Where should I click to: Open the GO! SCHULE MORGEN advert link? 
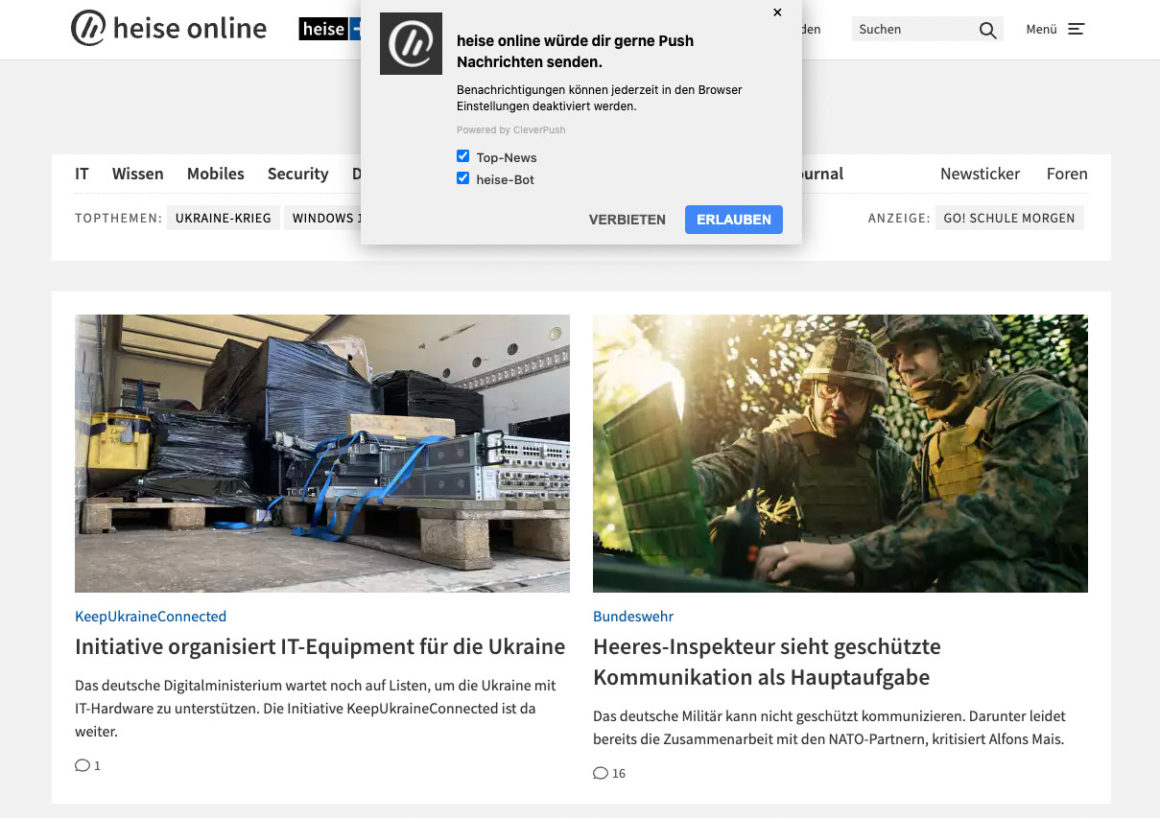[1009, 217]
